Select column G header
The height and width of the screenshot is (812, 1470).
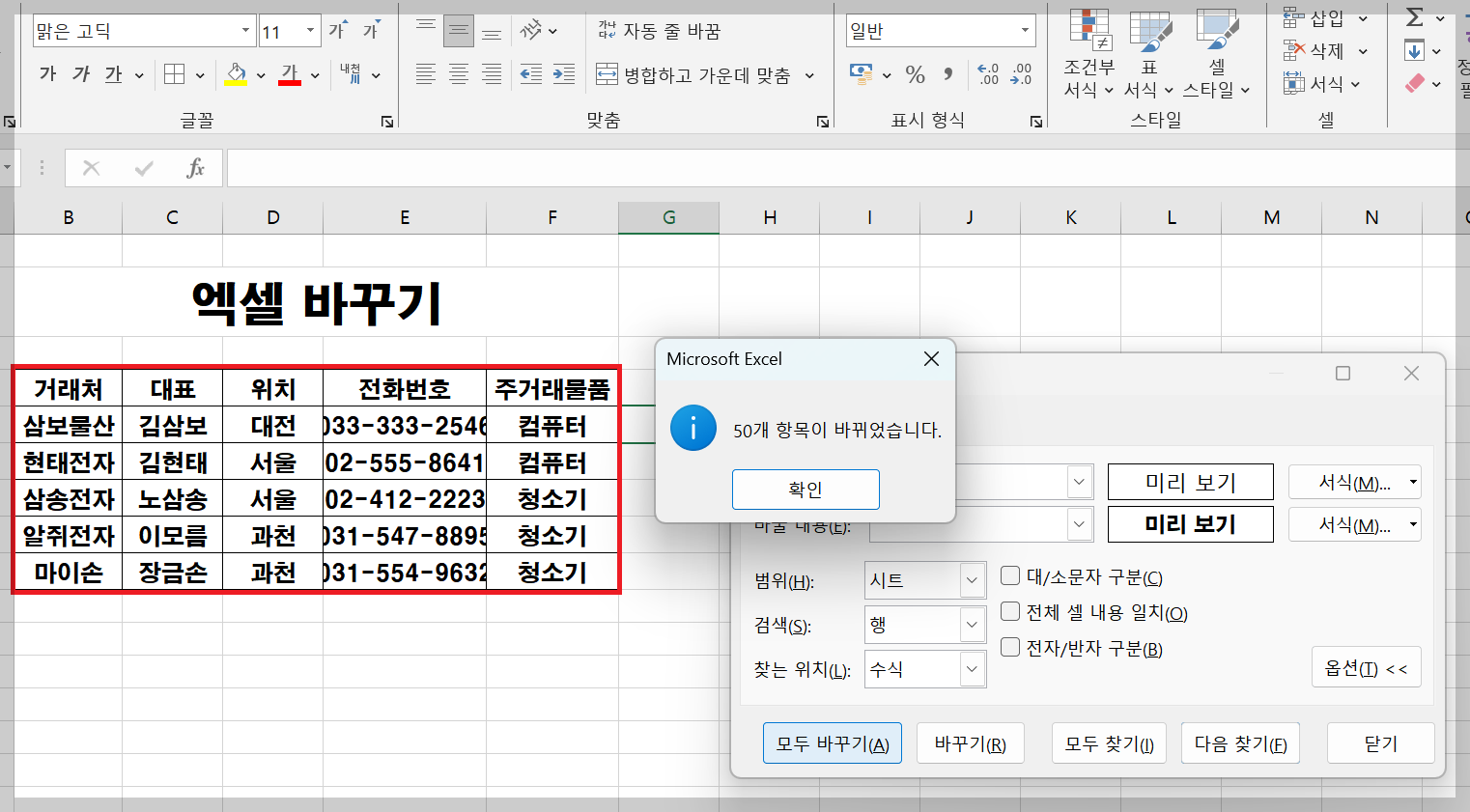click(668, 218)
